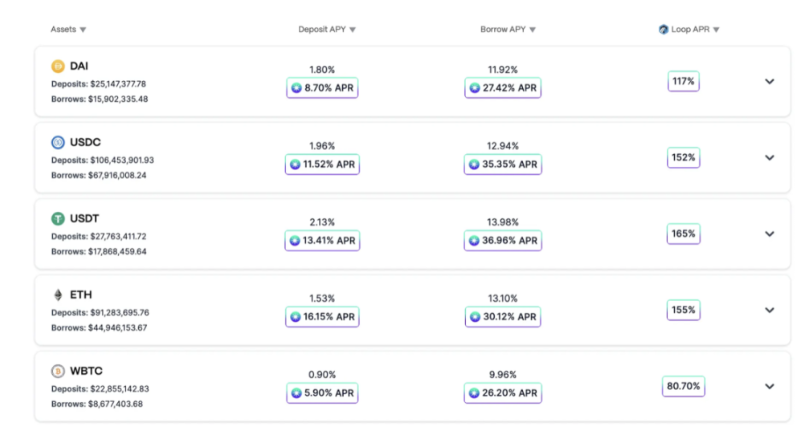
Task: Click the ETH token icon
Action: click(58, 295)
